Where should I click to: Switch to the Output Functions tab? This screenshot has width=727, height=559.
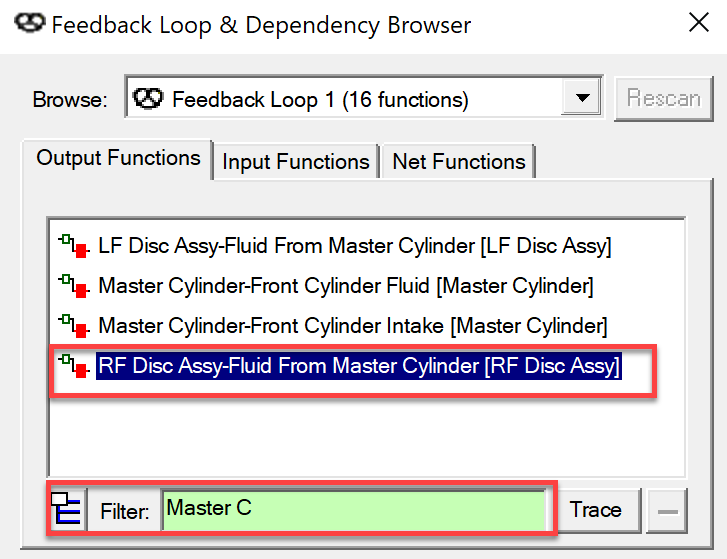[x=118, y=158]
